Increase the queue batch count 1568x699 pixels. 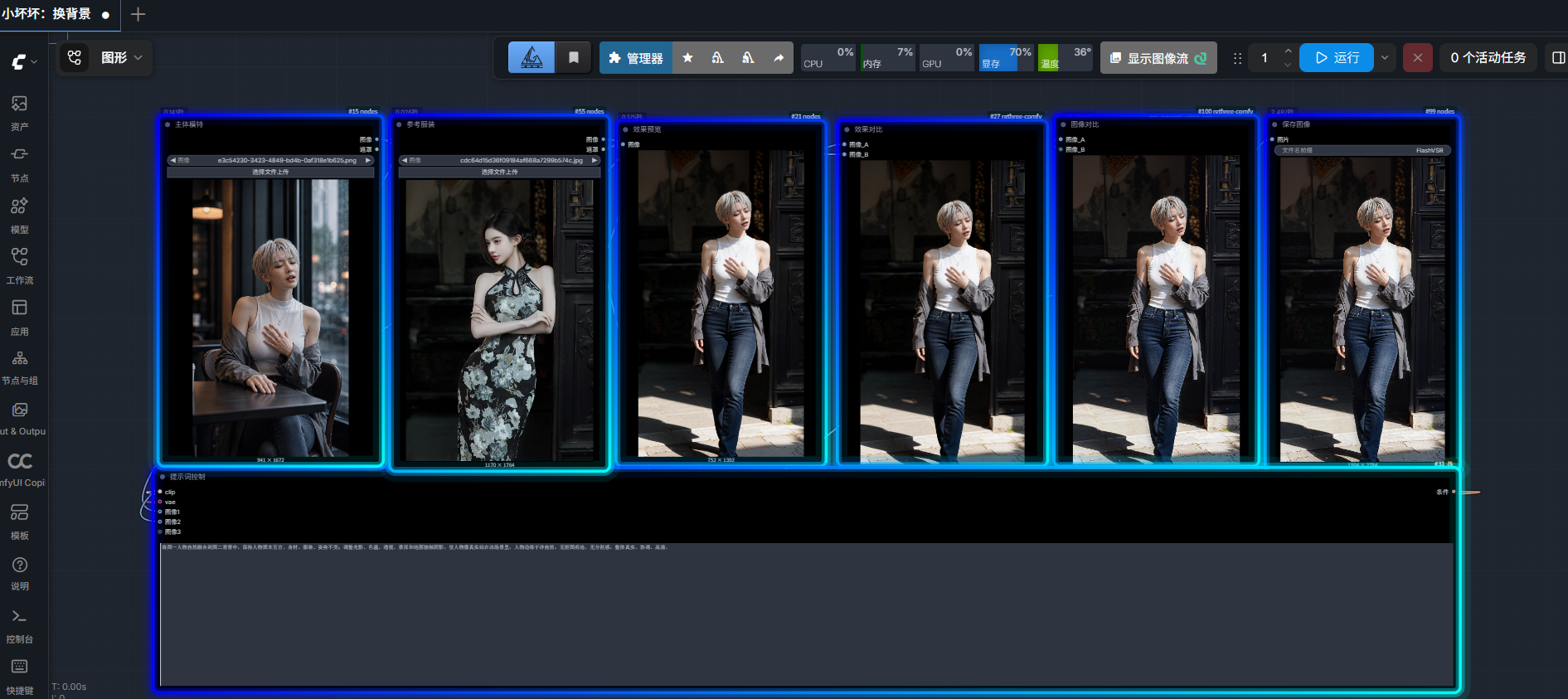coord(1288,51)
